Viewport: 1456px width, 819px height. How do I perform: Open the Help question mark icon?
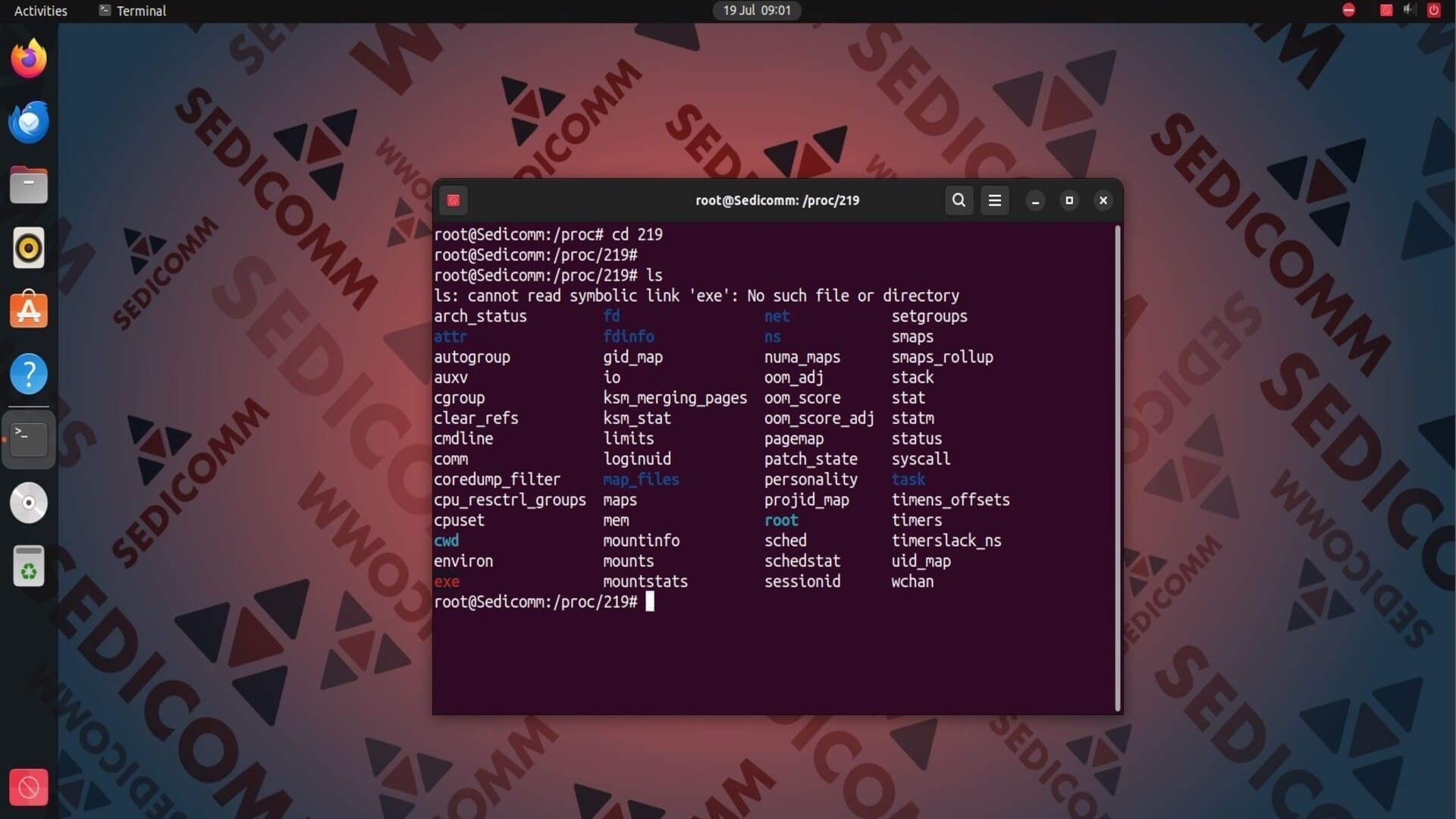29,374
